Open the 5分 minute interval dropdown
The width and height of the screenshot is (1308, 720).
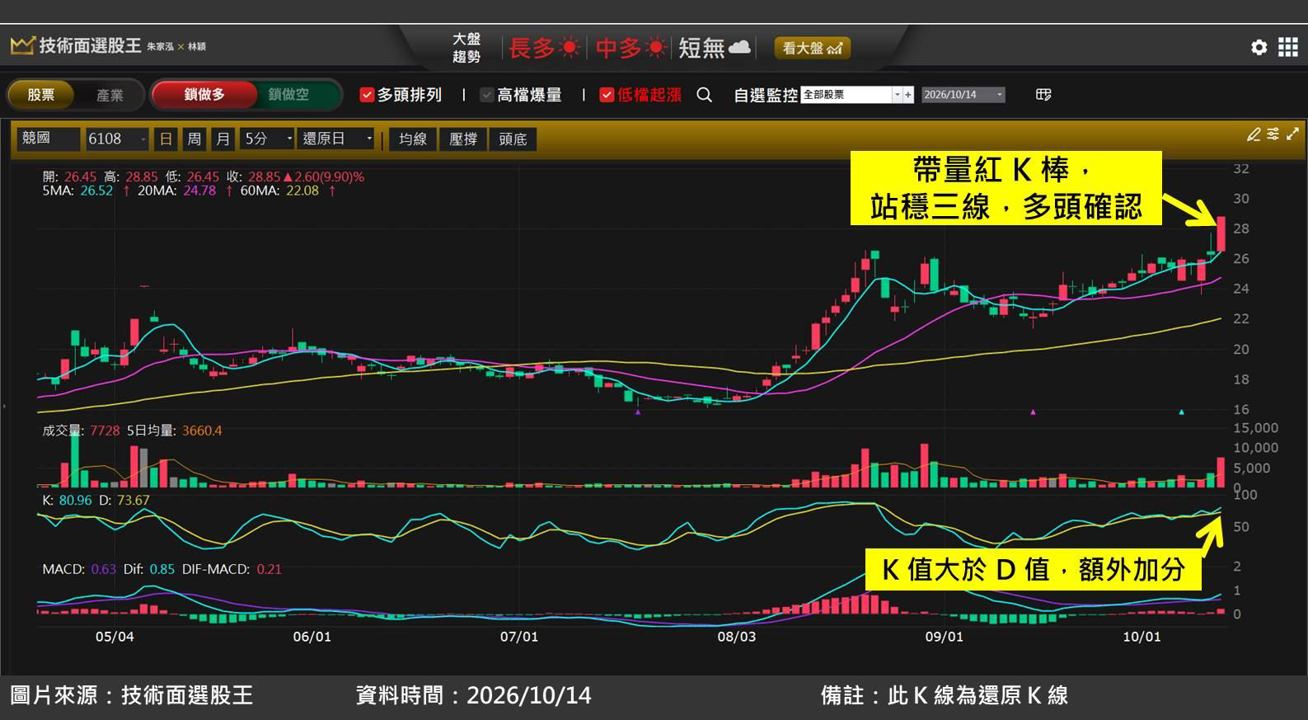click(268, 138)
